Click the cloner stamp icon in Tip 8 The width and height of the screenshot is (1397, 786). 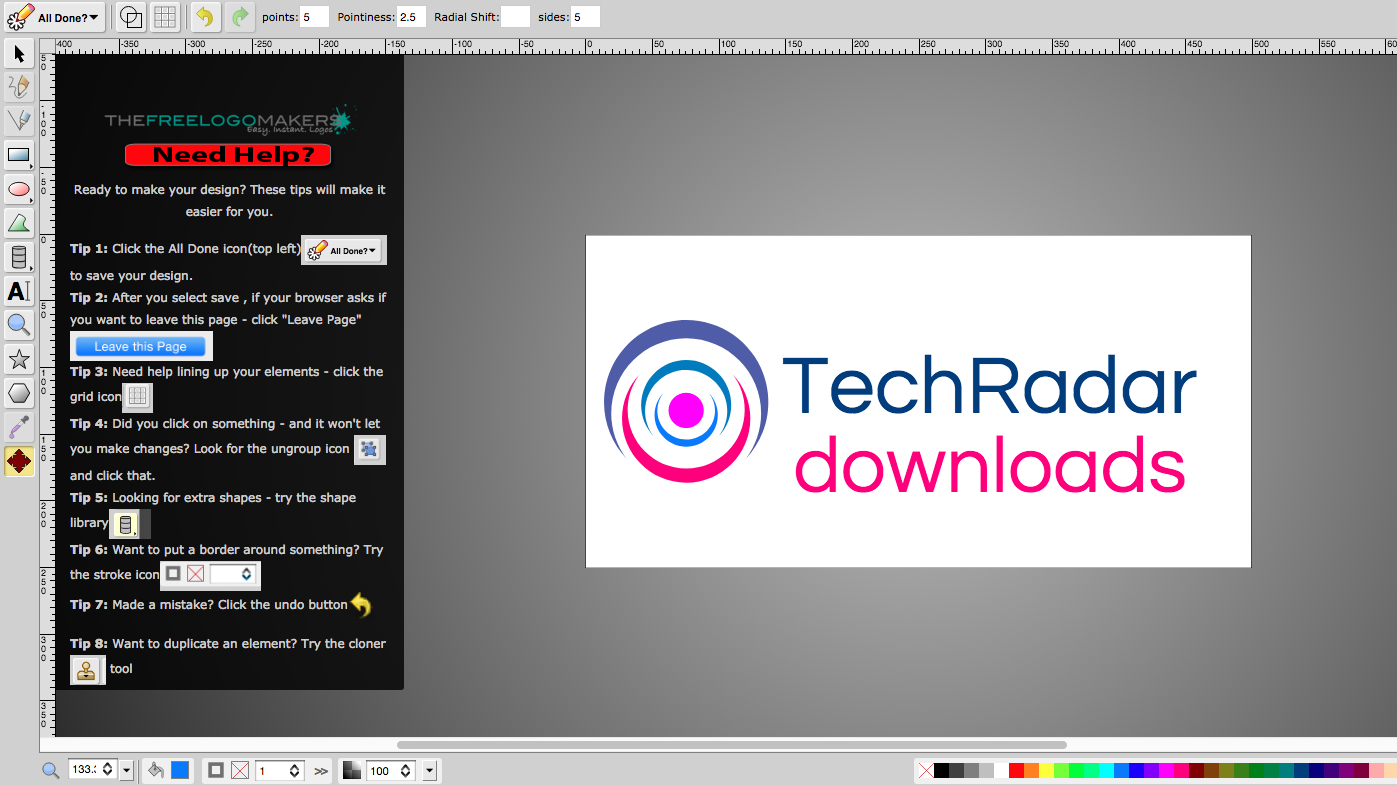coord(87,670)
